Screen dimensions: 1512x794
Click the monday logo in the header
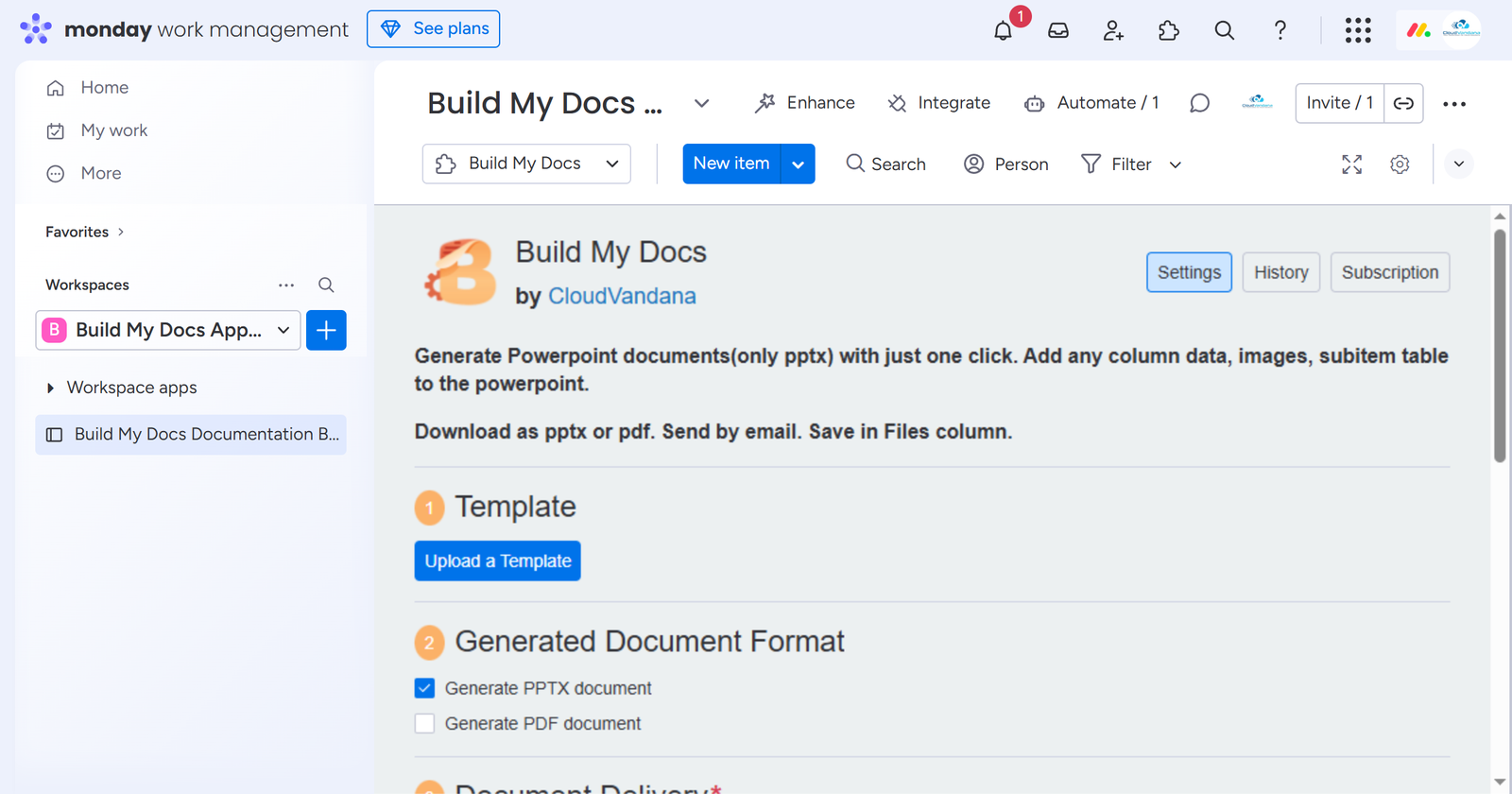[x=36, y=29]
